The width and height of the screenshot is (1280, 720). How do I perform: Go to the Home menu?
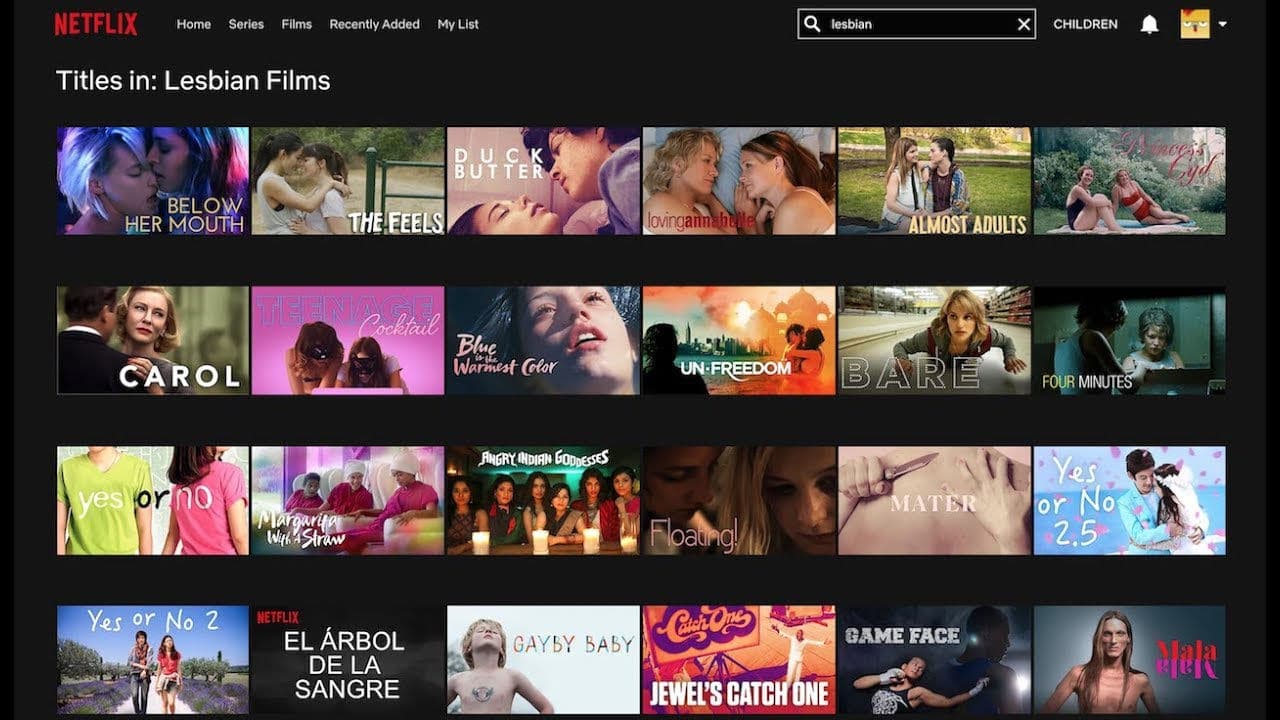[x=194, y=24]
